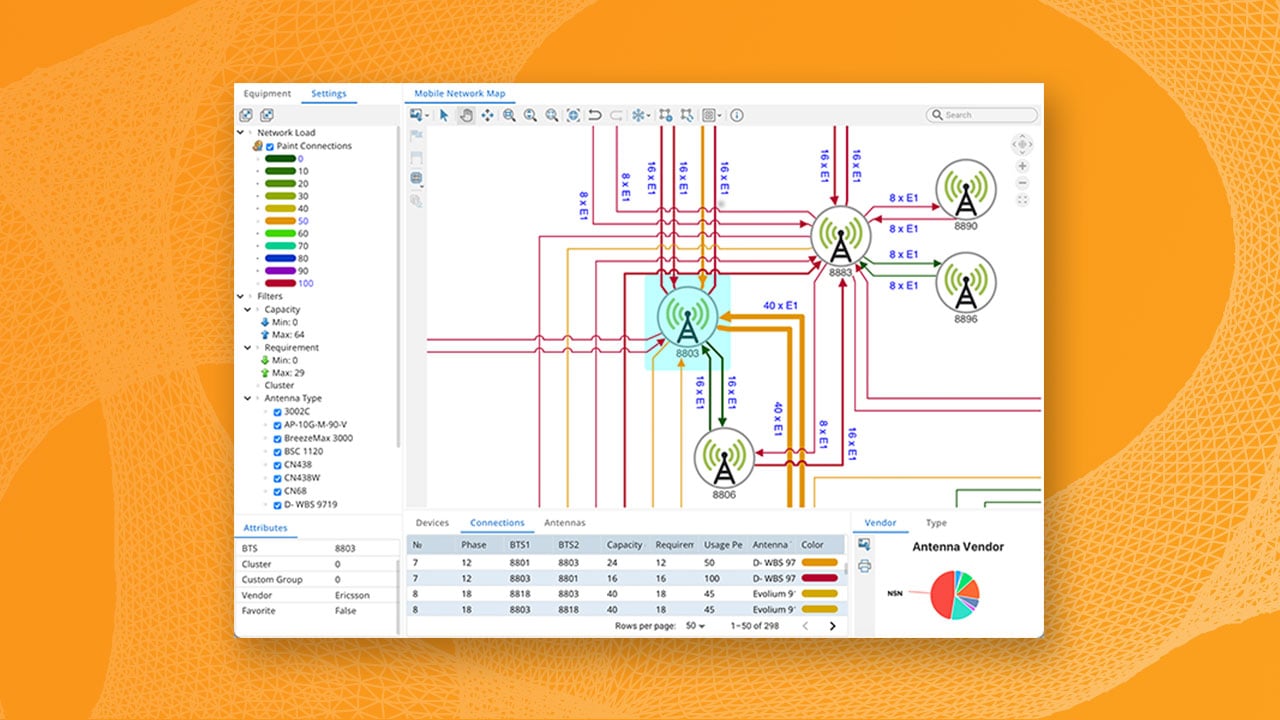Select tower node 8890
The width and height of the screenshot is (1280, 720).
click(965, 191)
